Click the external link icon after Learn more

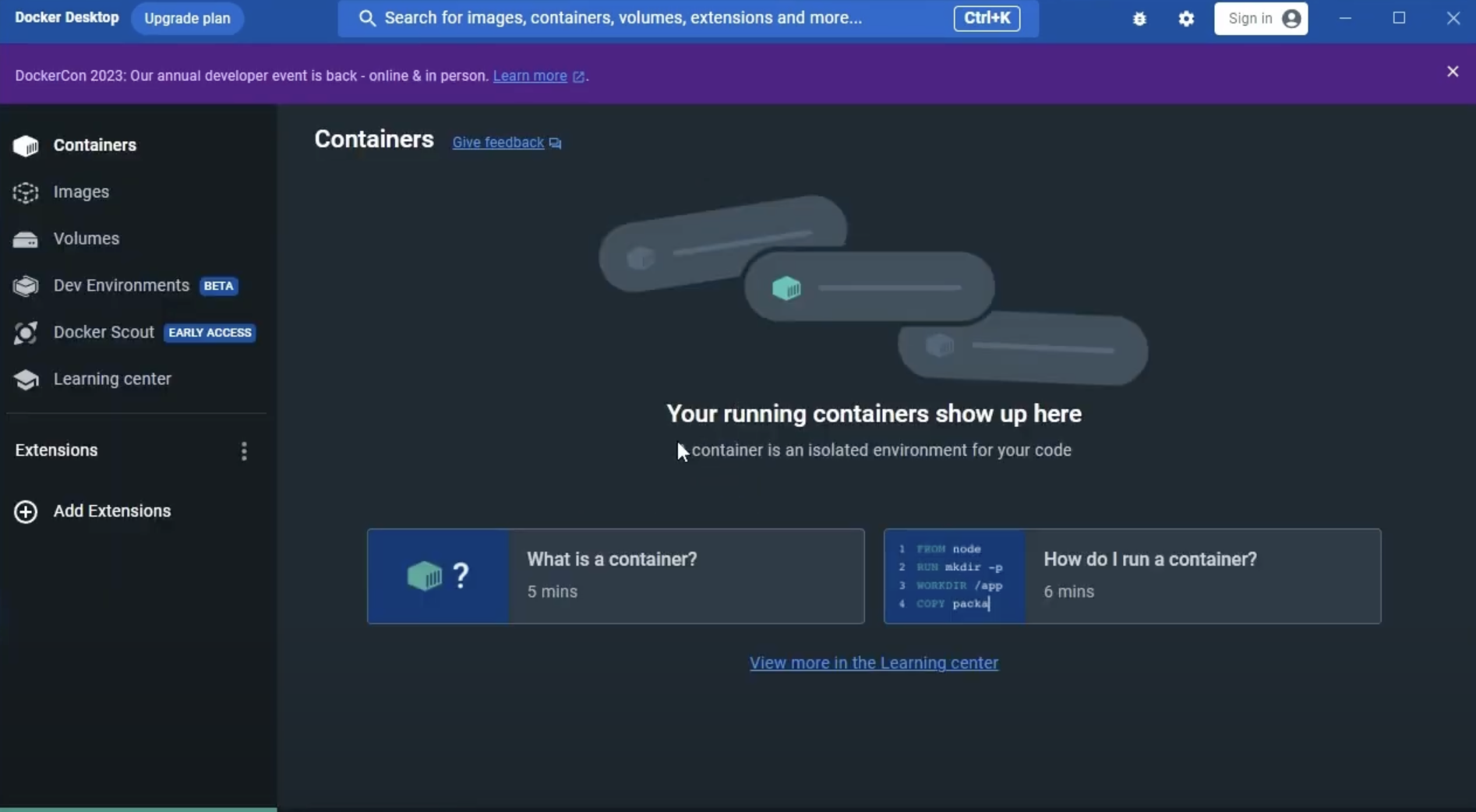(x=578, y=76)
